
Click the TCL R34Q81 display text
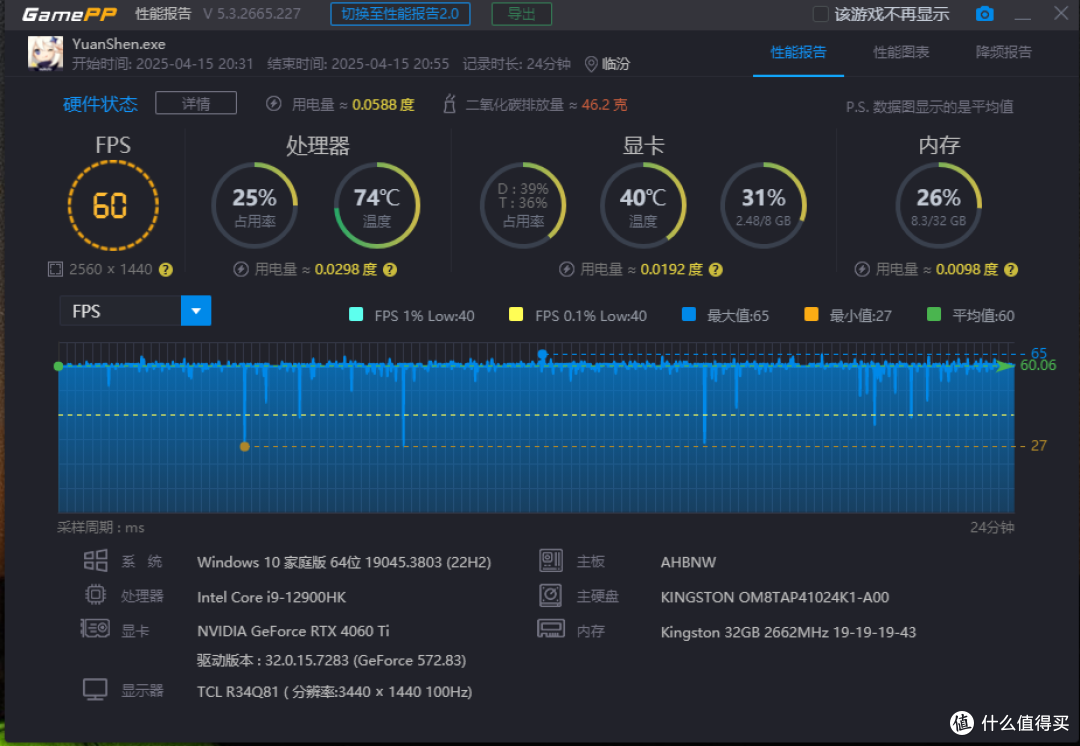point(335,692)
